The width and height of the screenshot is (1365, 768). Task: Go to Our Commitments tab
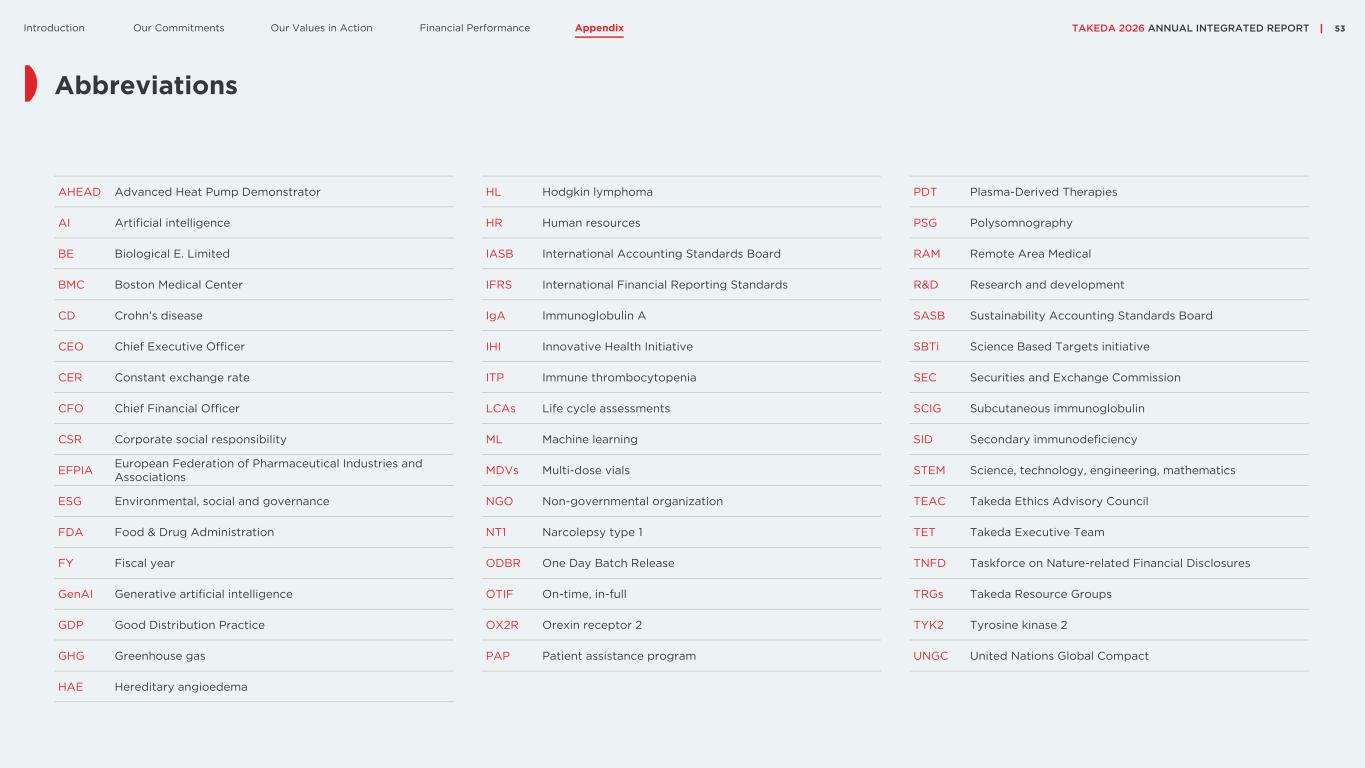(x=179, y=28)
